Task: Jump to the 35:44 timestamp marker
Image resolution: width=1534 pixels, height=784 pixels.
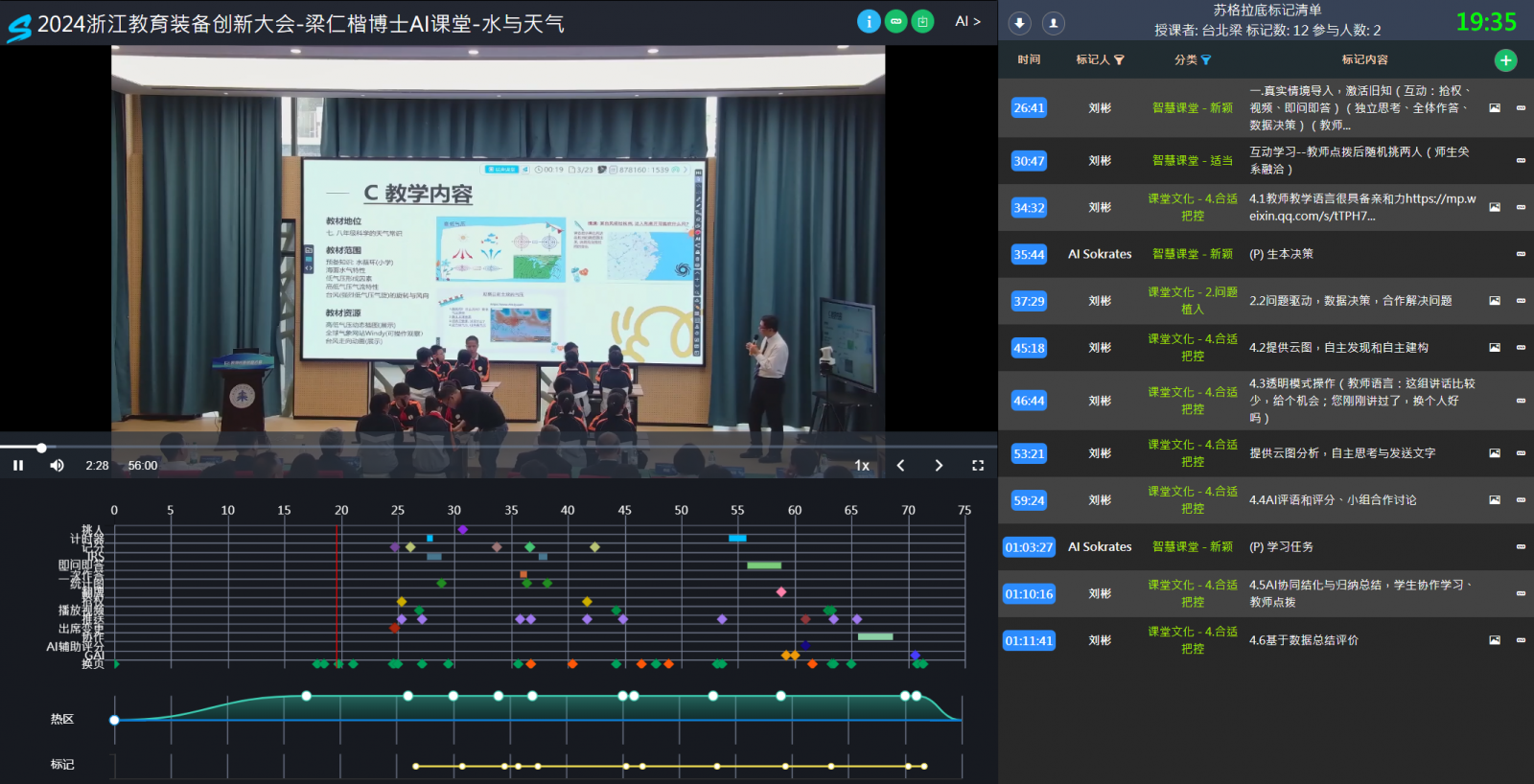Action: [1029, 254]
